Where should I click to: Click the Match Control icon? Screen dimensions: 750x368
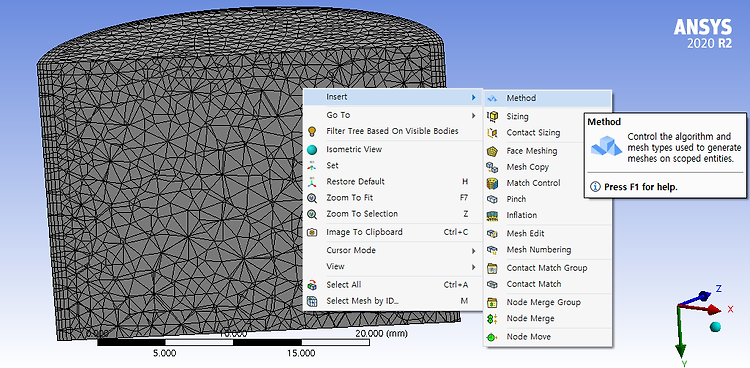tap(492, 183)
